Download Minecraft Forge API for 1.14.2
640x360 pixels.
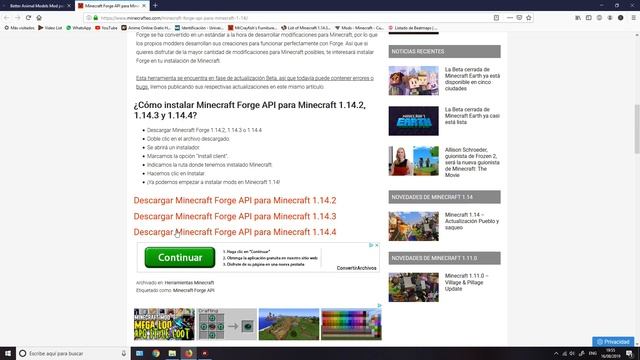[x=235, y=200]
